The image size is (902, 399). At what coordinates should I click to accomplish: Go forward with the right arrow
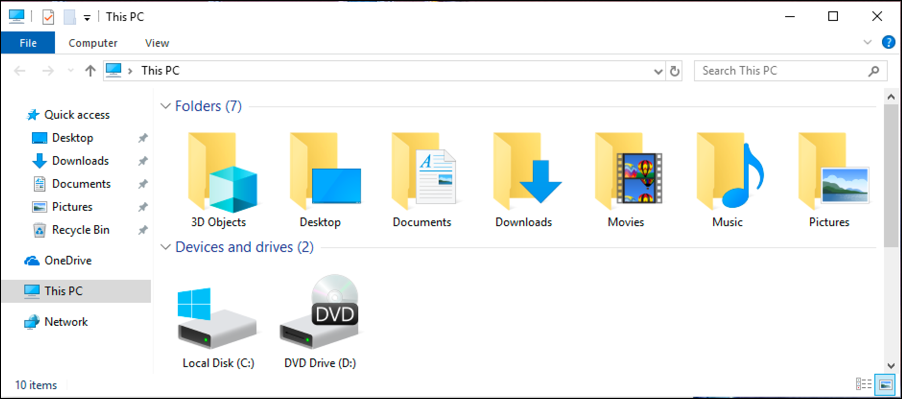click(49, 71)
